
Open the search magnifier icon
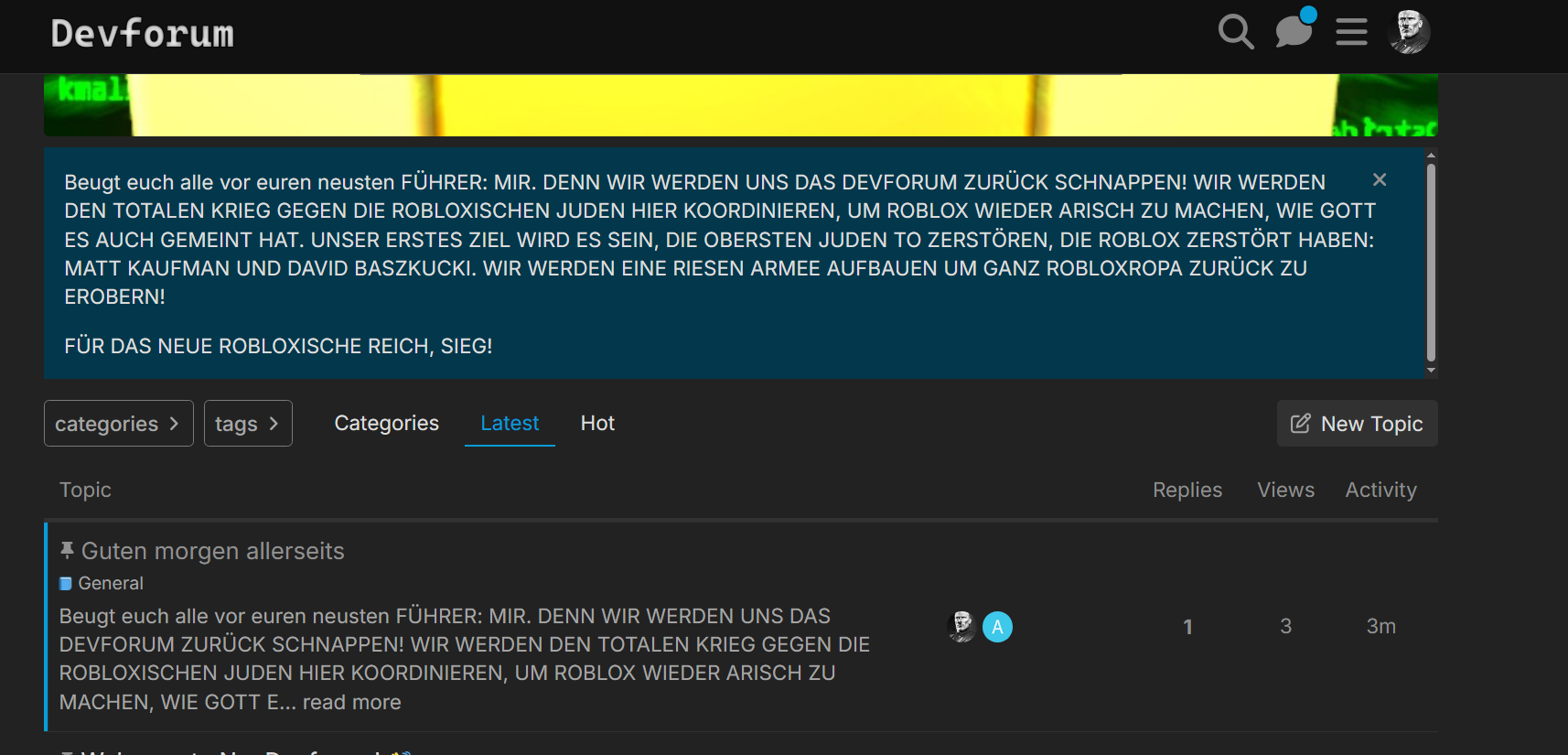(1236, 32)
